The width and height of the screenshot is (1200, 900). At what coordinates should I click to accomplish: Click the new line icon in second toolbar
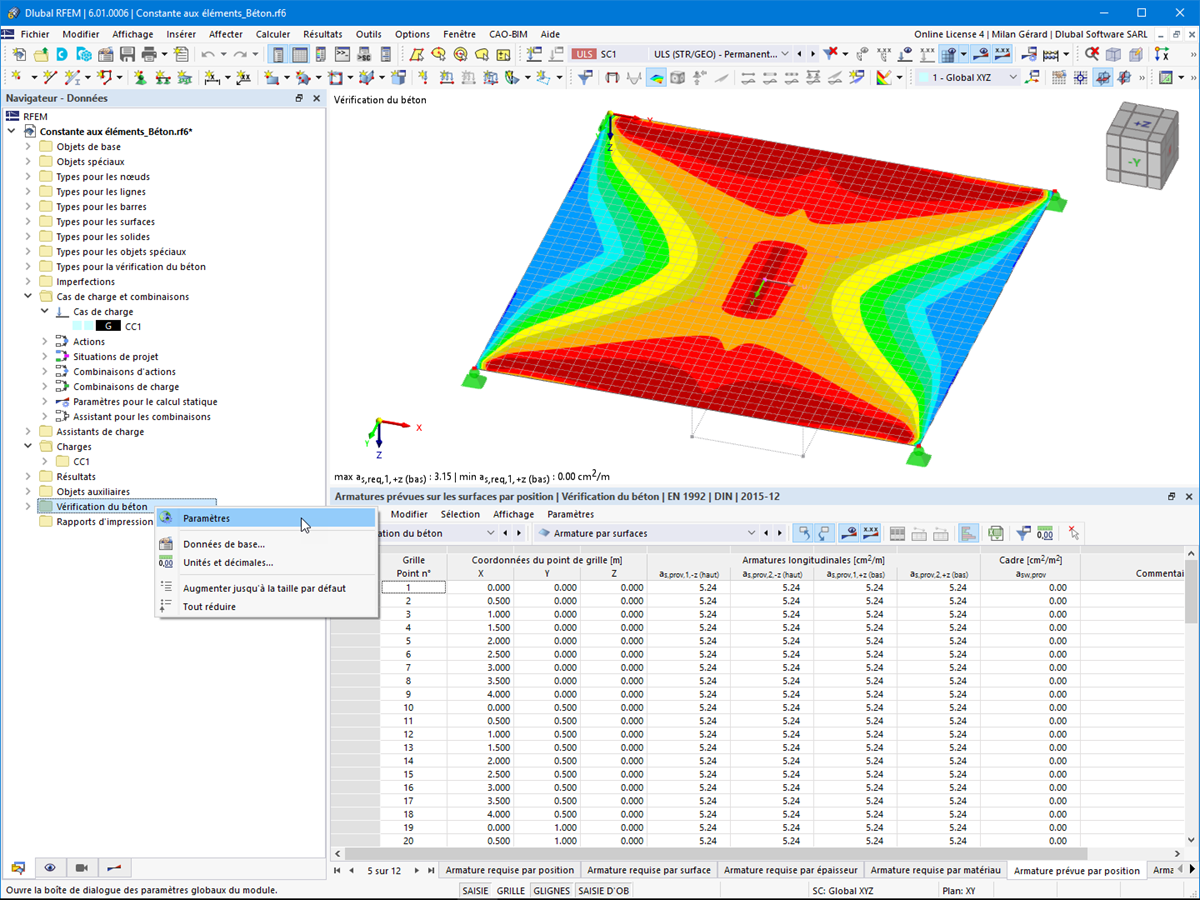(48, 77)
